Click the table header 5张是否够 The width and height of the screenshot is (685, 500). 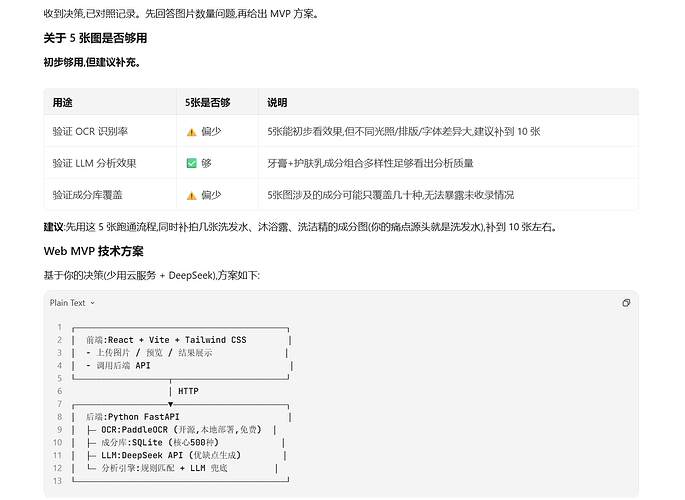click(x=208, y=103)
